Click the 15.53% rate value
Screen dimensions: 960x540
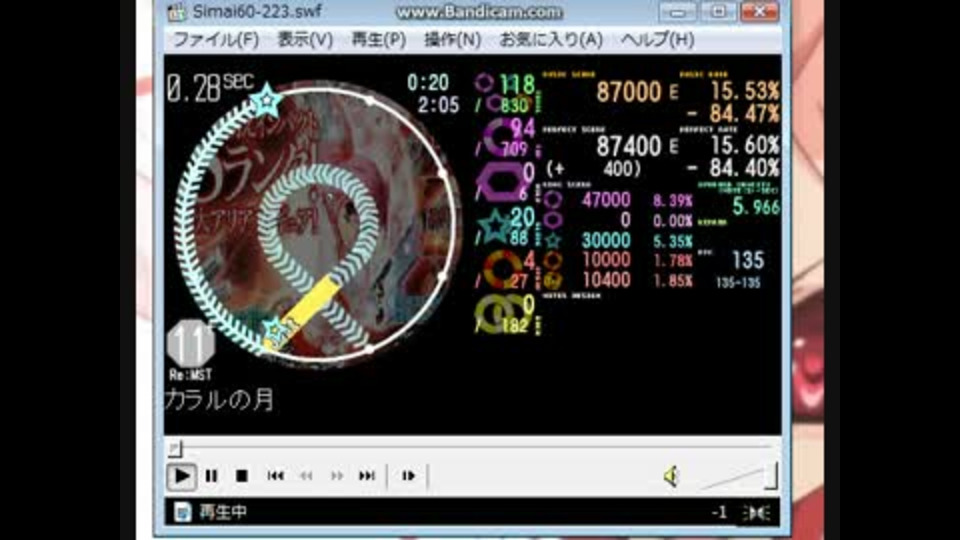tap(745, 91)
